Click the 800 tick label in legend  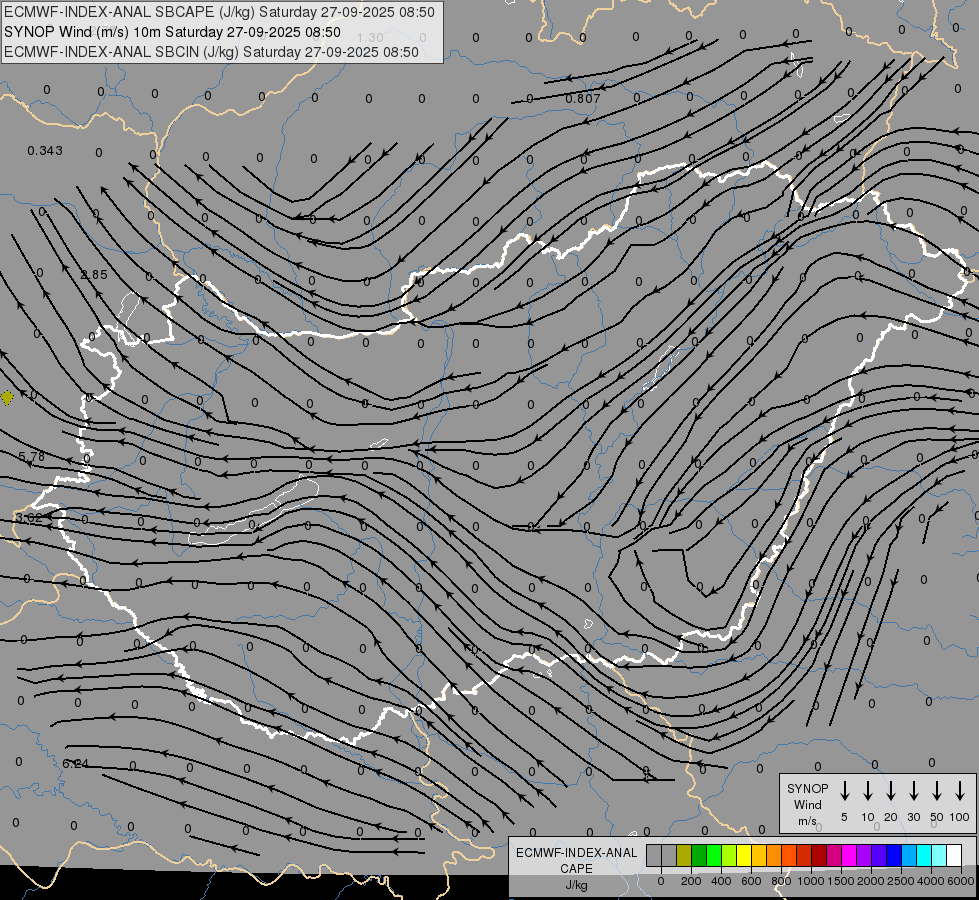tap(781, 881)
